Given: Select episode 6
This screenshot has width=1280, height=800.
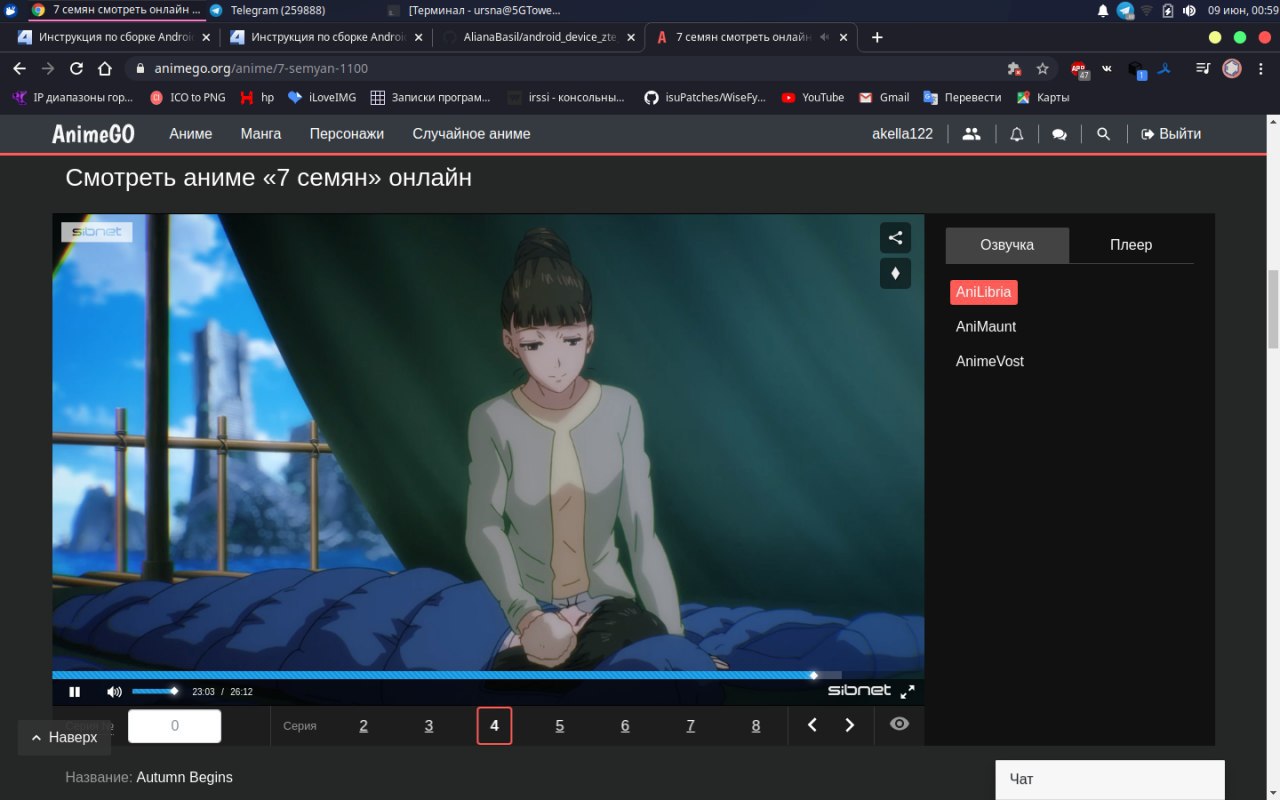Looking at the screenshot, I should pos(625,726).
